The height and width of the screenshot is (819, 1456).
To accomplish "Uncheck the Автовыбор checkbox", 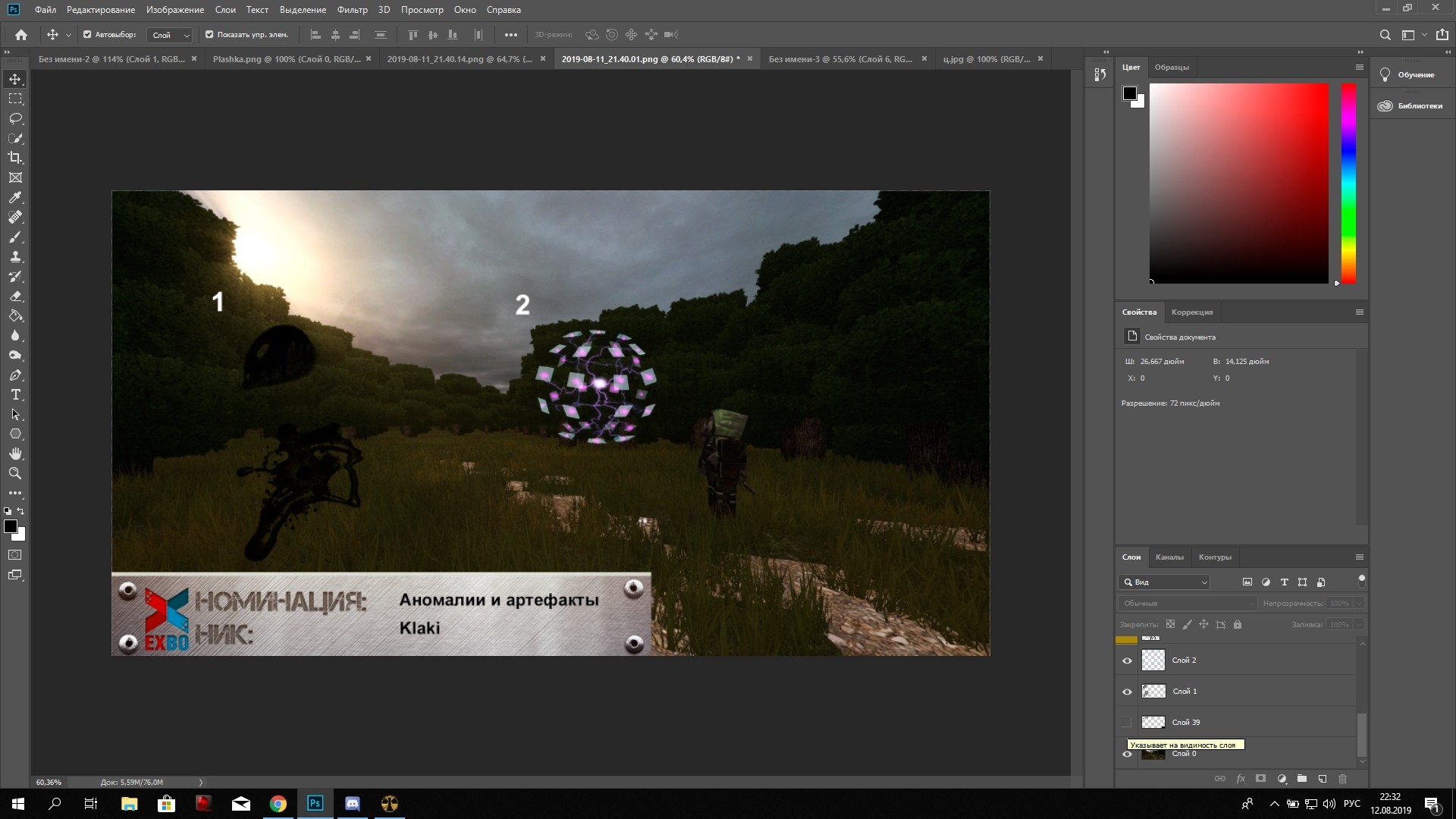I will pyautogui.click(x=87, y=34).
